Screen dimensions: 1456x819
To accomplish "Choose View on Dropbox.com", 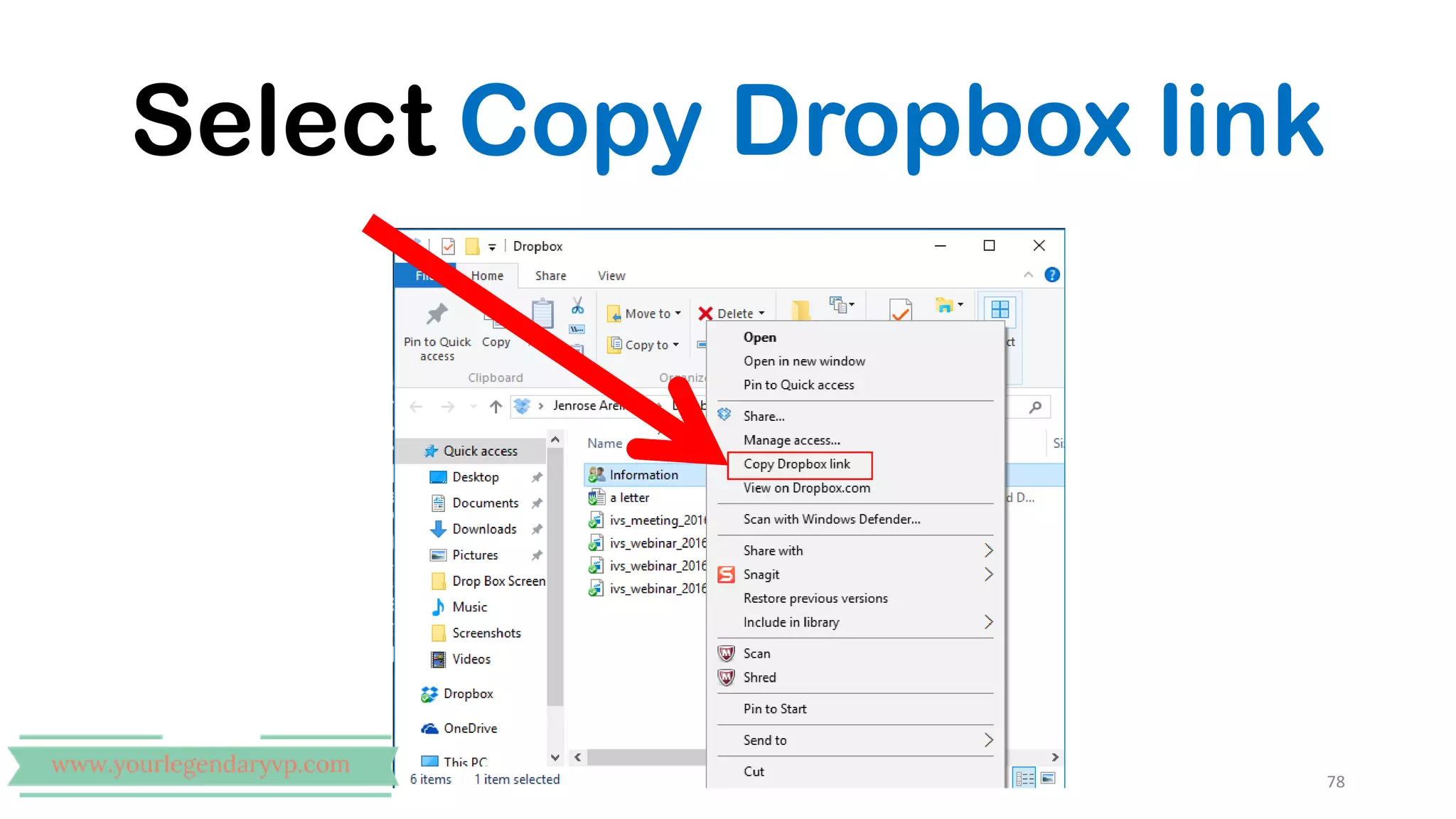I will click(x=807, y=488).
